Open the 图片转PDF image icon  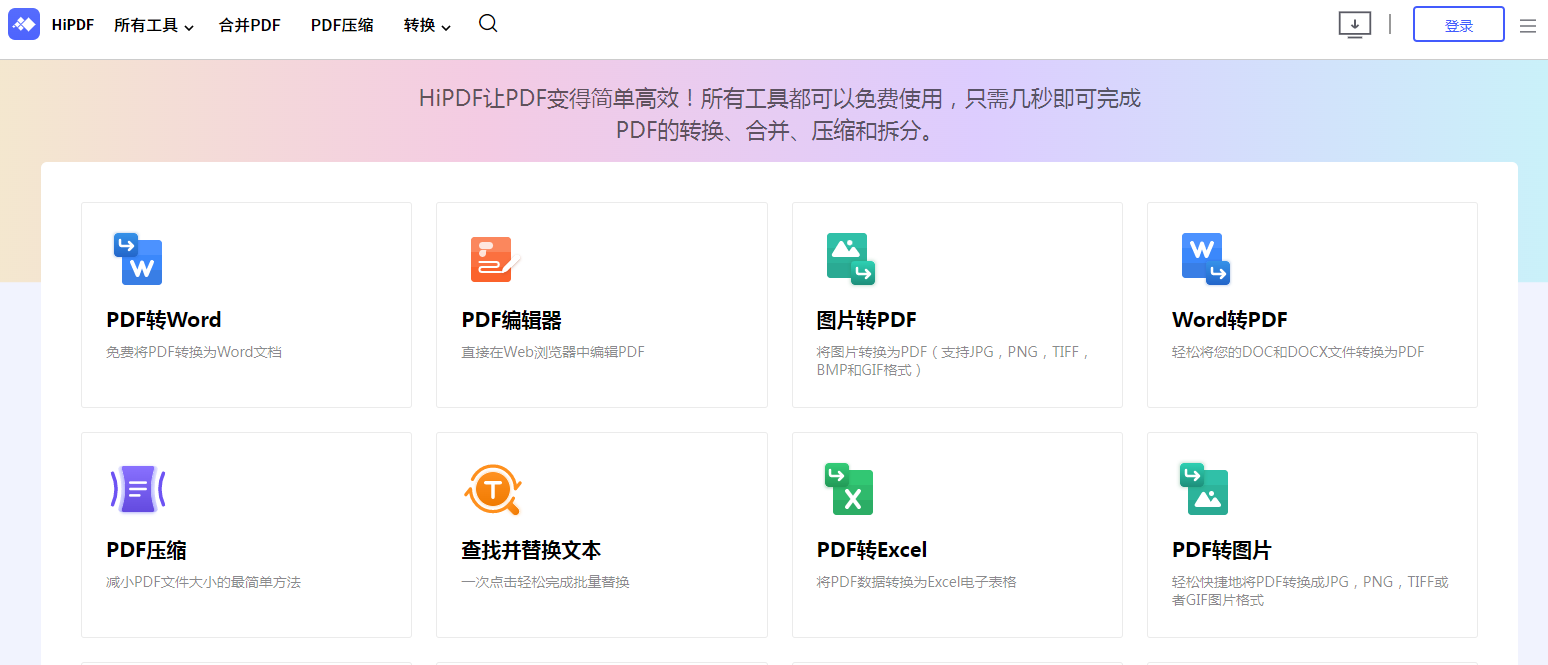pos(849,259)
